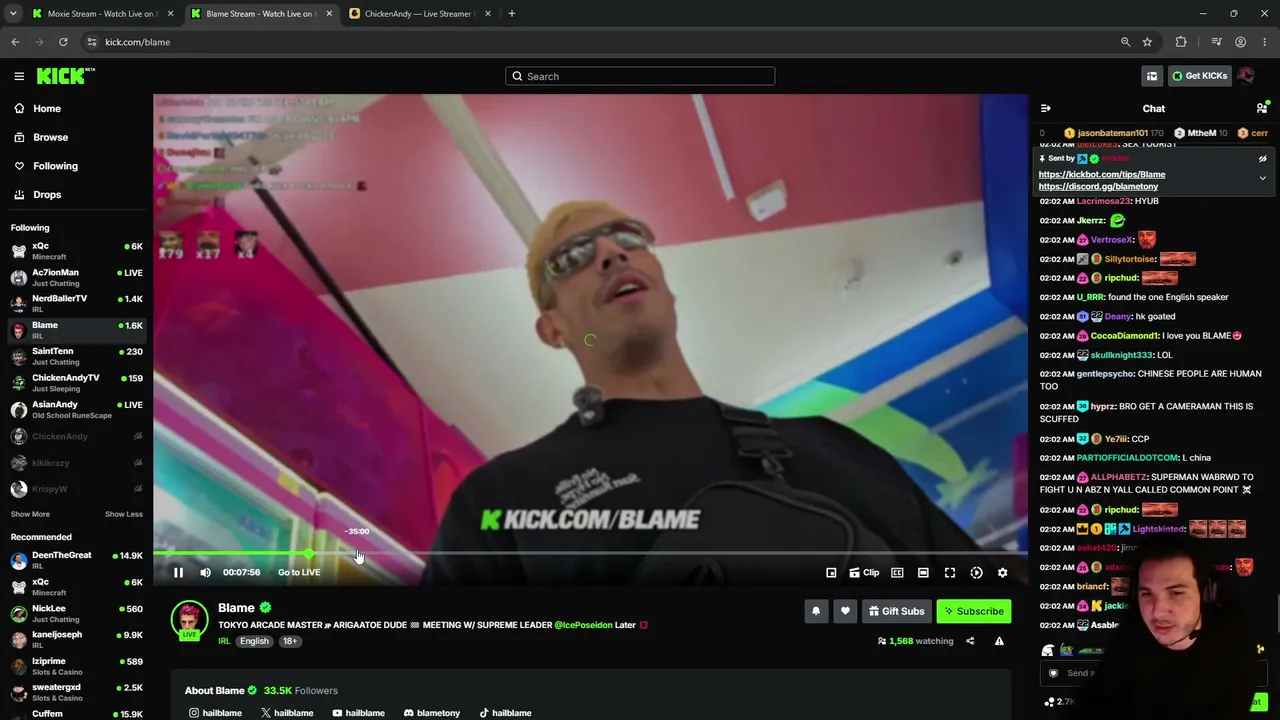Viewport: 1280px width, 720px height.
Task: Pause the stream video
Action: click(178, 572)
